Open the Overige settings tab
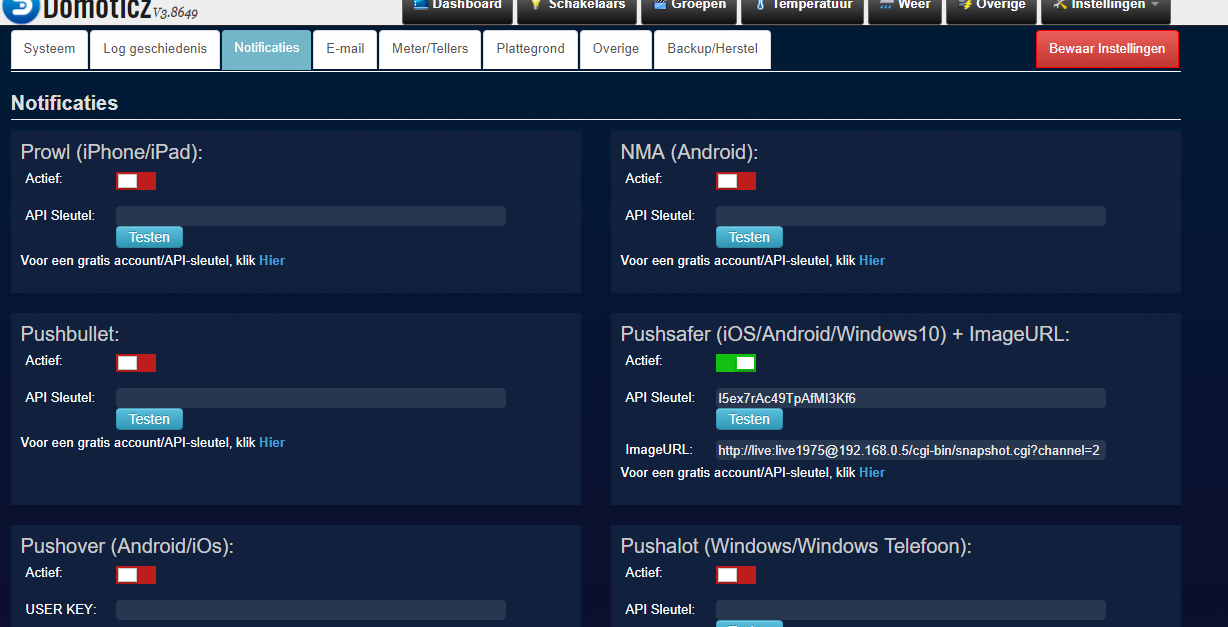The width and height of the screenshot is (1228, 627). 616,49
